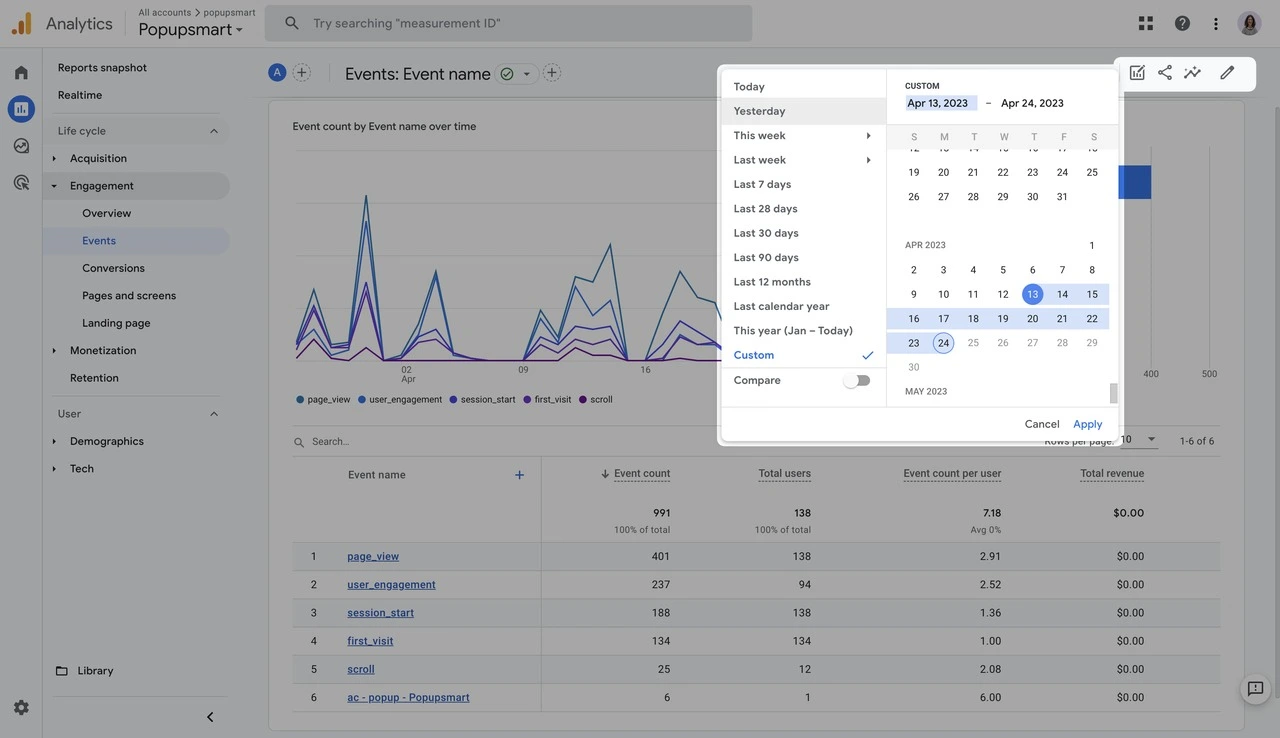This screenshot has height=738, width=1280.
Task: Click start date field Apr 13, 2023
Action: tap(940, 103)
